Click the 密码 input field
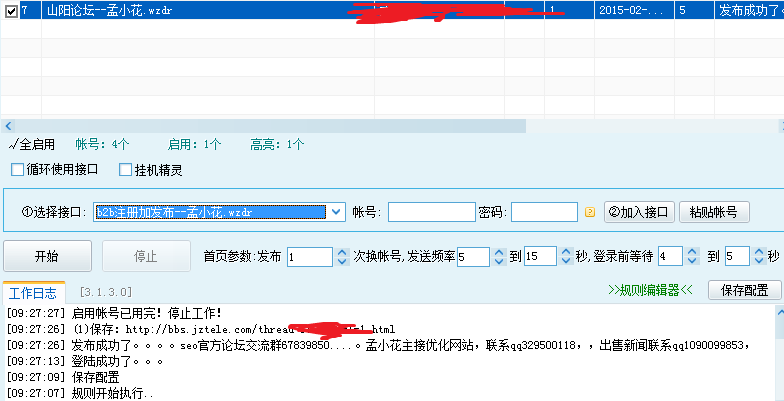 tap(544, 212)
